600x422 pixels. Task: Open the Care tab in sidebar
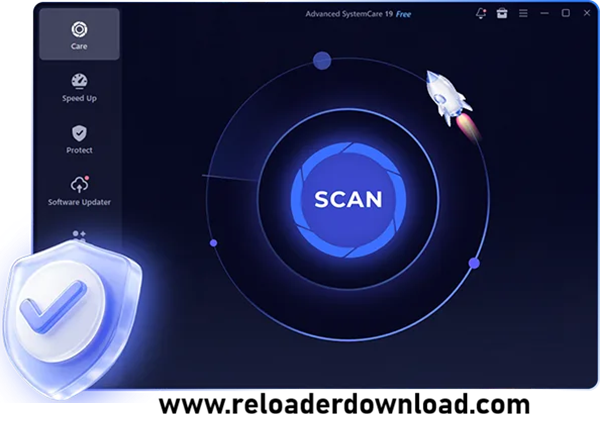point(79,34)
